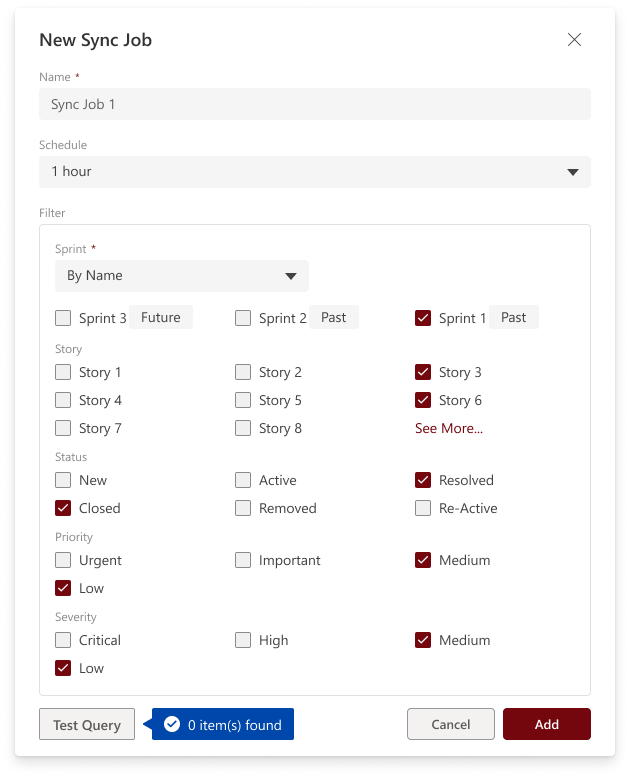
Task: Open the Schedule dropdown showing 1 hour
Action: point(315,172)
